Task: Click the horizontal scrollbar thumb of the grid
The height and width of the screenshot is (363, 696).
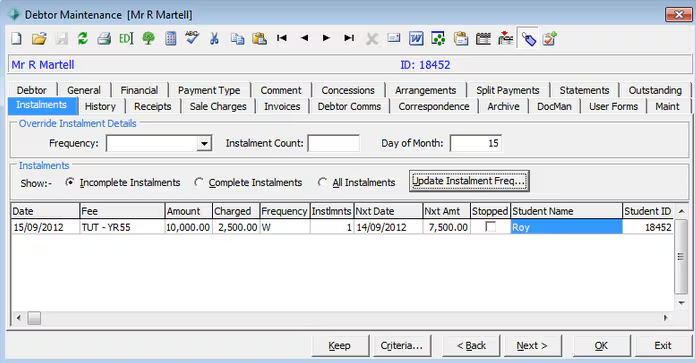Action: point(34,318)
